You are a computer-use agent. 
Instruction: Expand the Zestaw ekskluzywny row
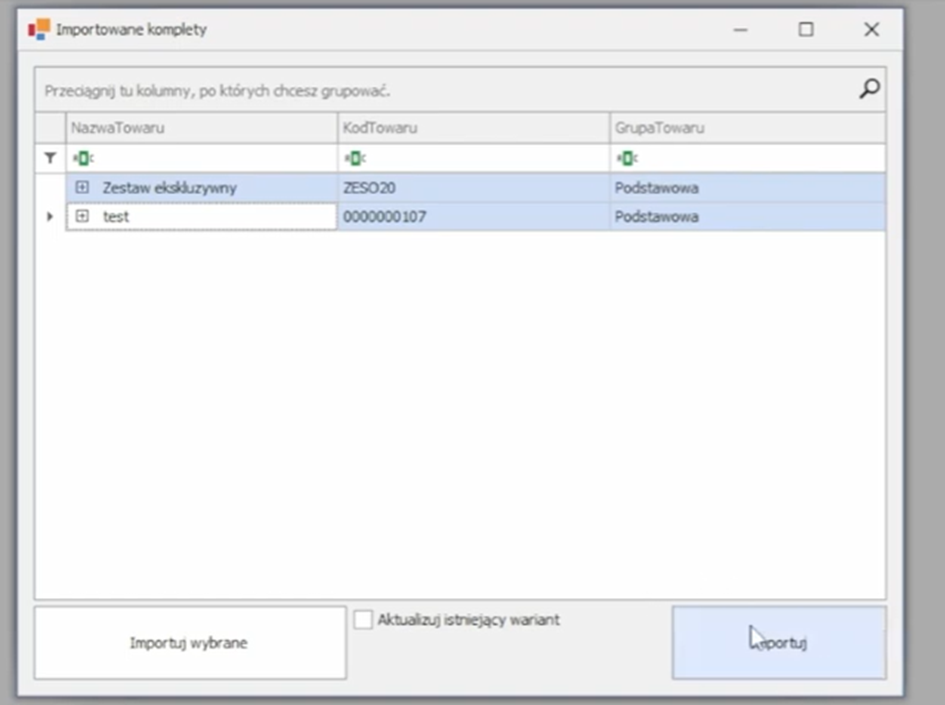83,188
